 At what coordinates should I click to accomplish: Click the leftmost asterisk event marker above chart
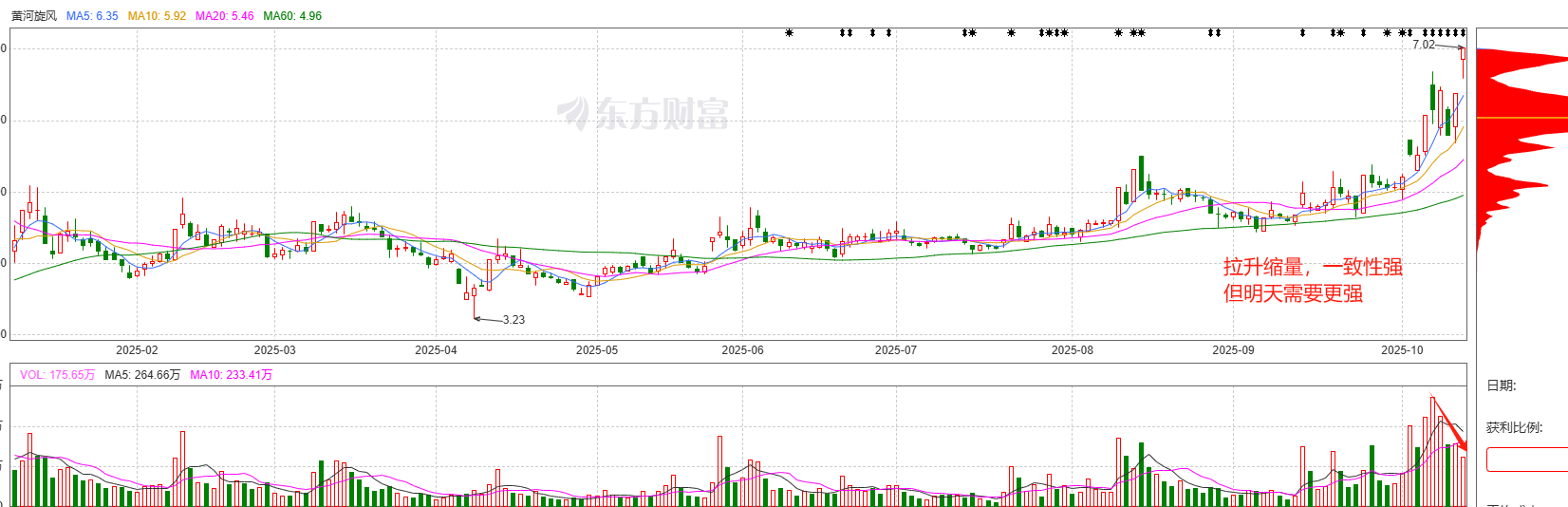click(x=790, y=33)
